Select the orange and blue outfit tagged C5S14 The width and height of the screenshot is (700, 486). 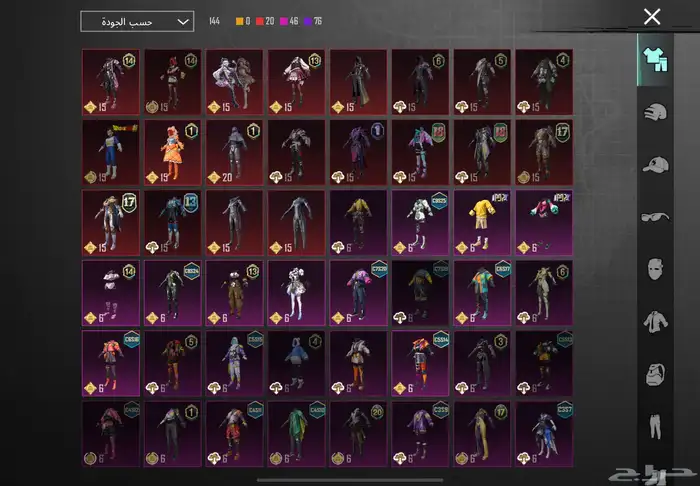[x=420, y=363]
